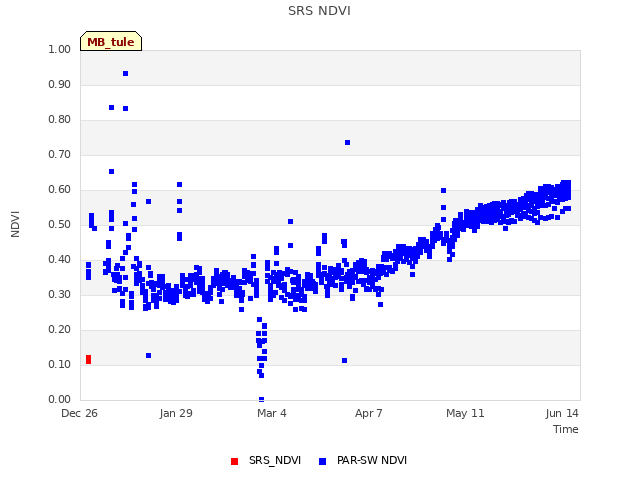Viewport: 640px width, 480px height.
Task: Click the NDVI y-axis title
Action: [15, 224]
